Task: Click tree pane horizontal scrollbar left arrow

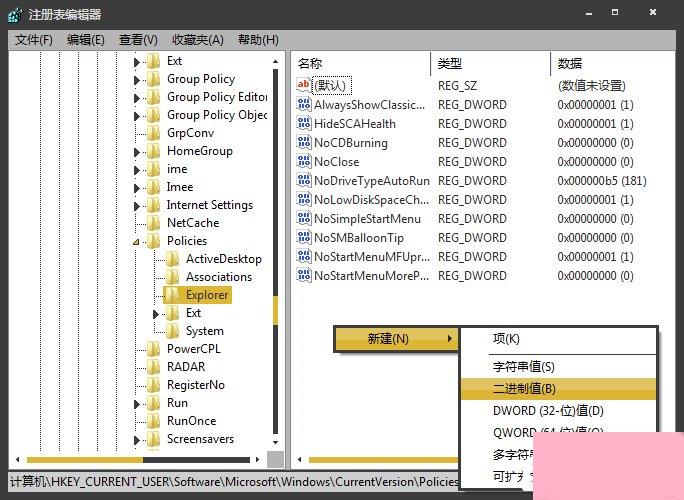Action: [17, 459]
